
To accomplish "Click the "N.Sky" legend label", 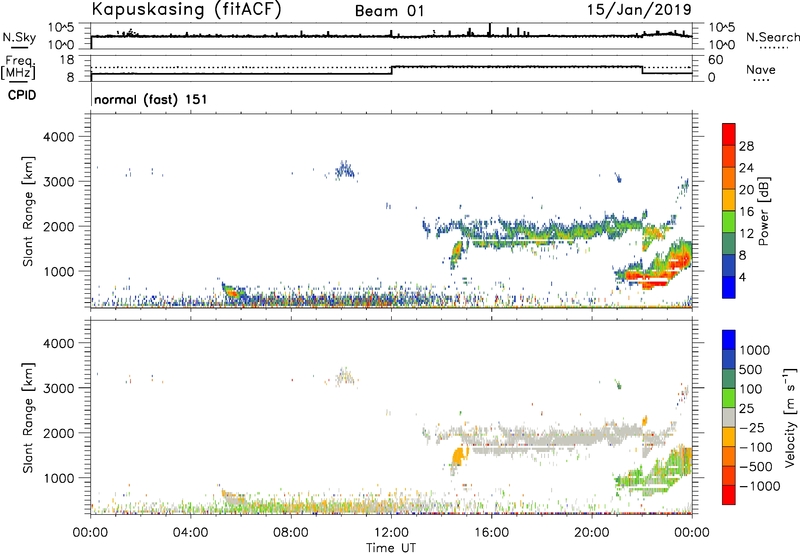I will [19, 37].
